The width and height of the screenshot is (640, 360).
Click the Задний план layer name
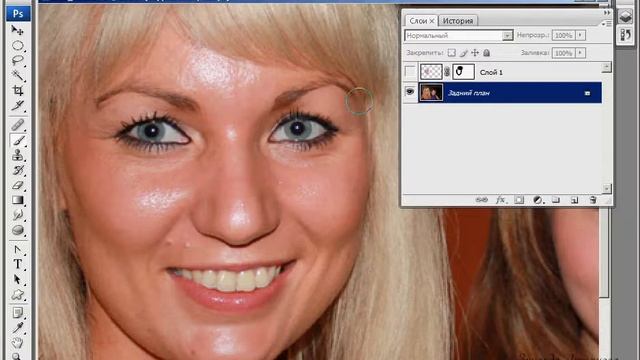(469, 93)
